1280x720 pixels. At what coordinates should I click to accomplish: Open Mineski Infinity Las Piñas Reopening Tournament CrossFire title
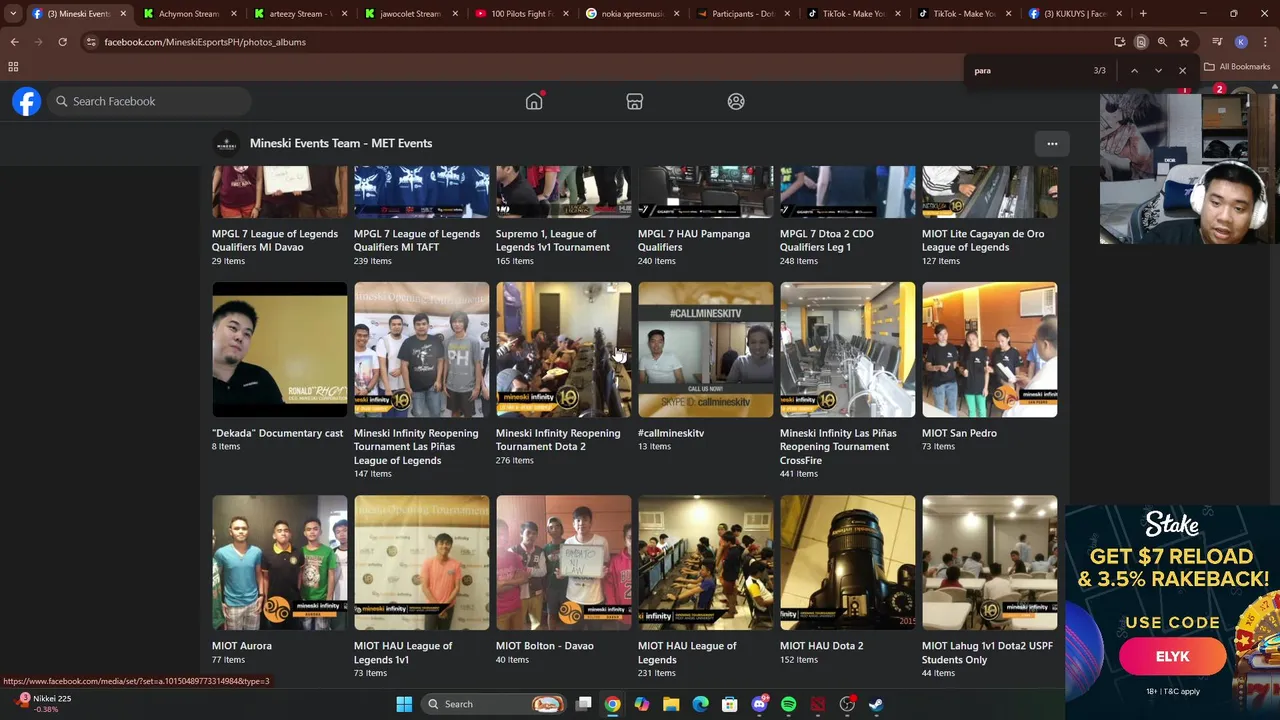838,447
